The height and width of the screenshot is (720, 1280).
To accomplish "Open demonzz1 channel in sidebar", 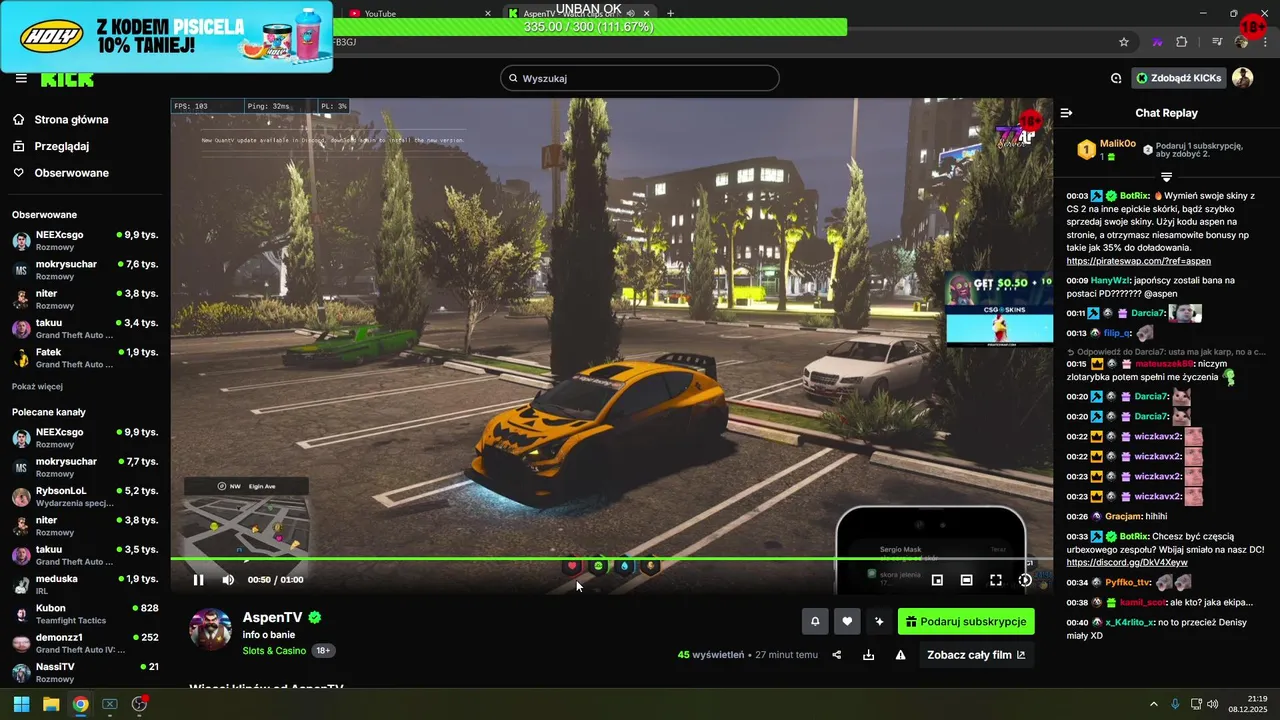I will [85, 643].
